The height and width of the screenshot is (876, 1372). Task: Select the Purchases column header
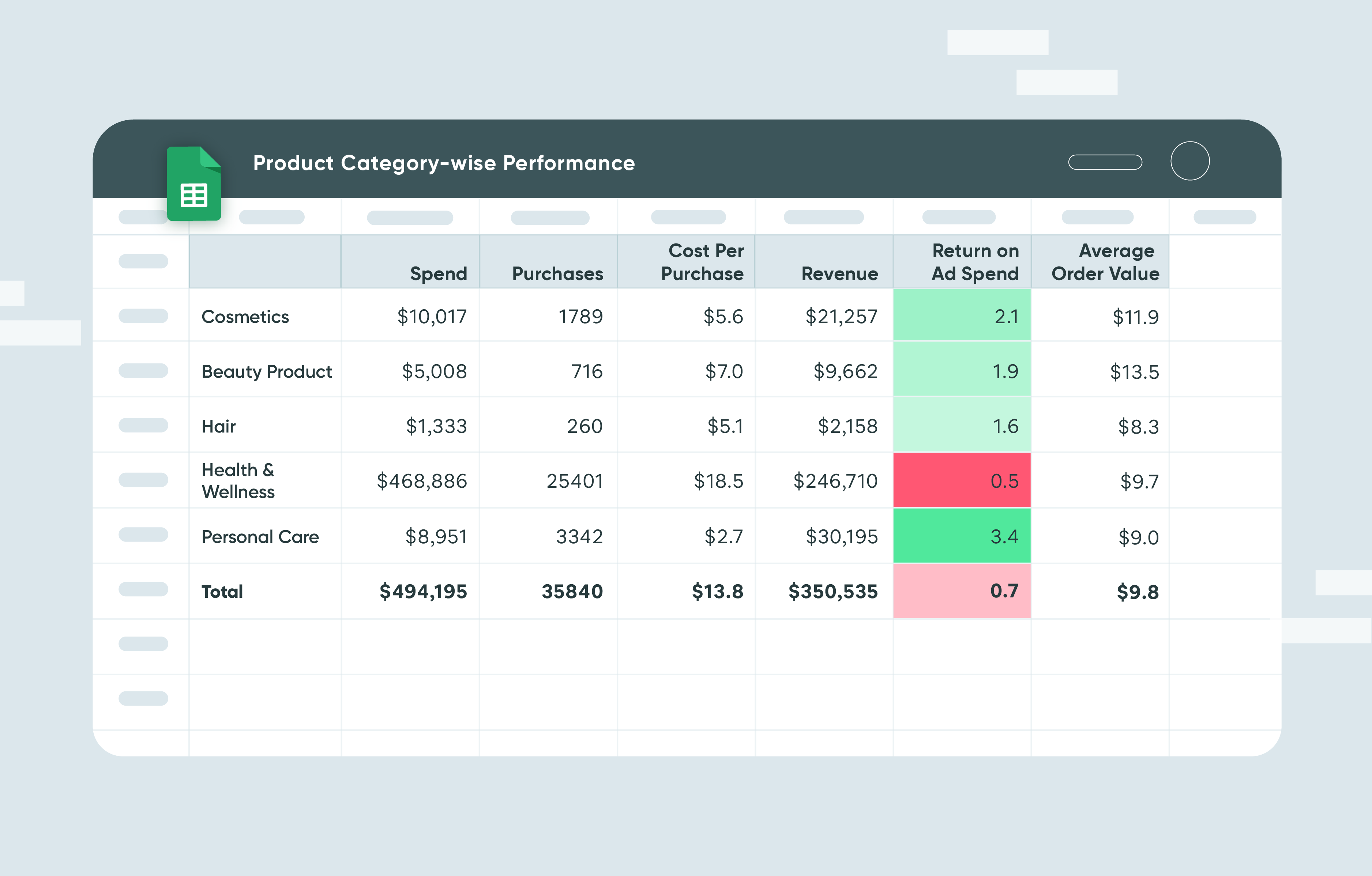[557, 273]
